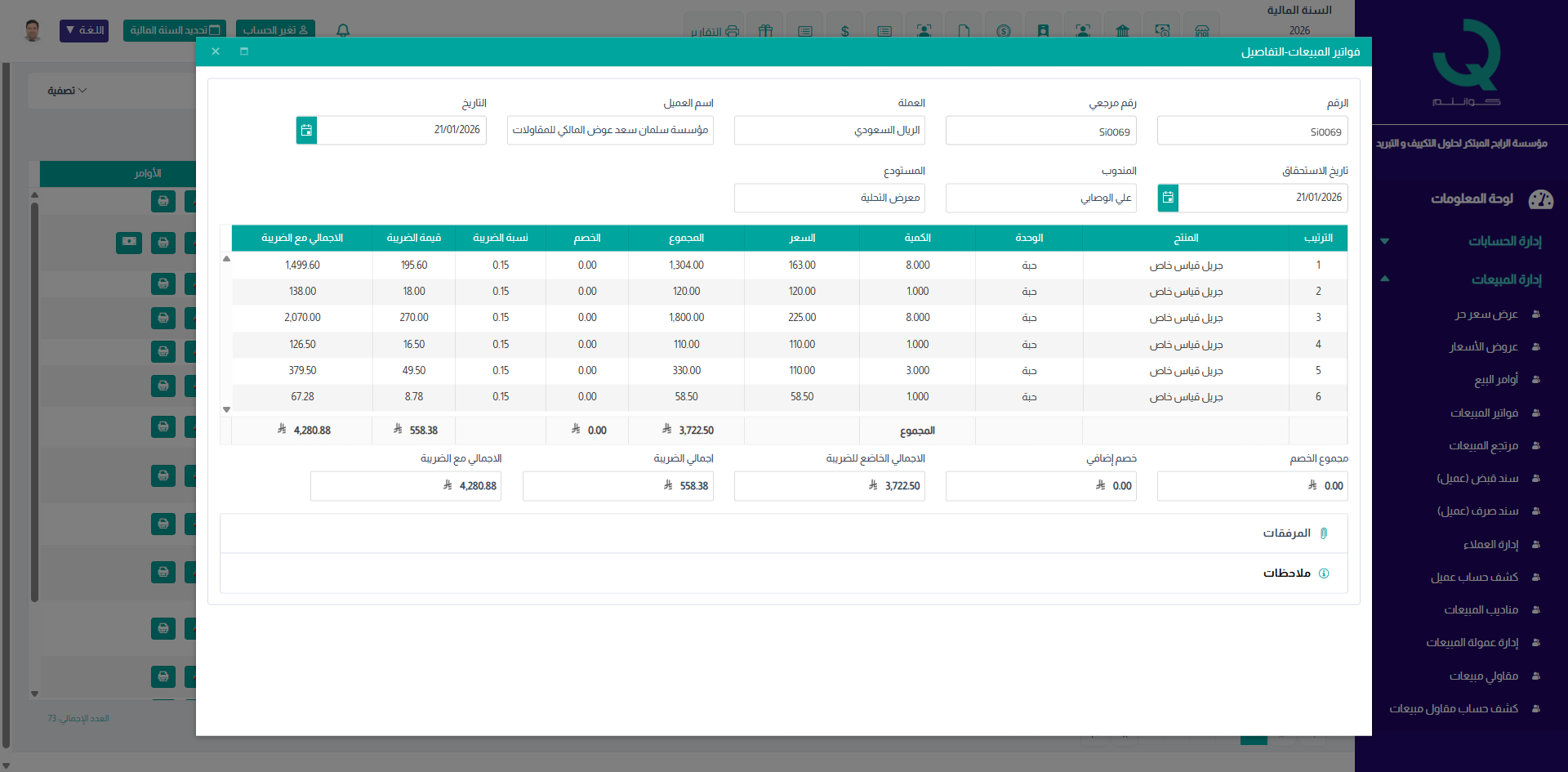Click the bank building toolbar icon

(x=1122, y=31)
